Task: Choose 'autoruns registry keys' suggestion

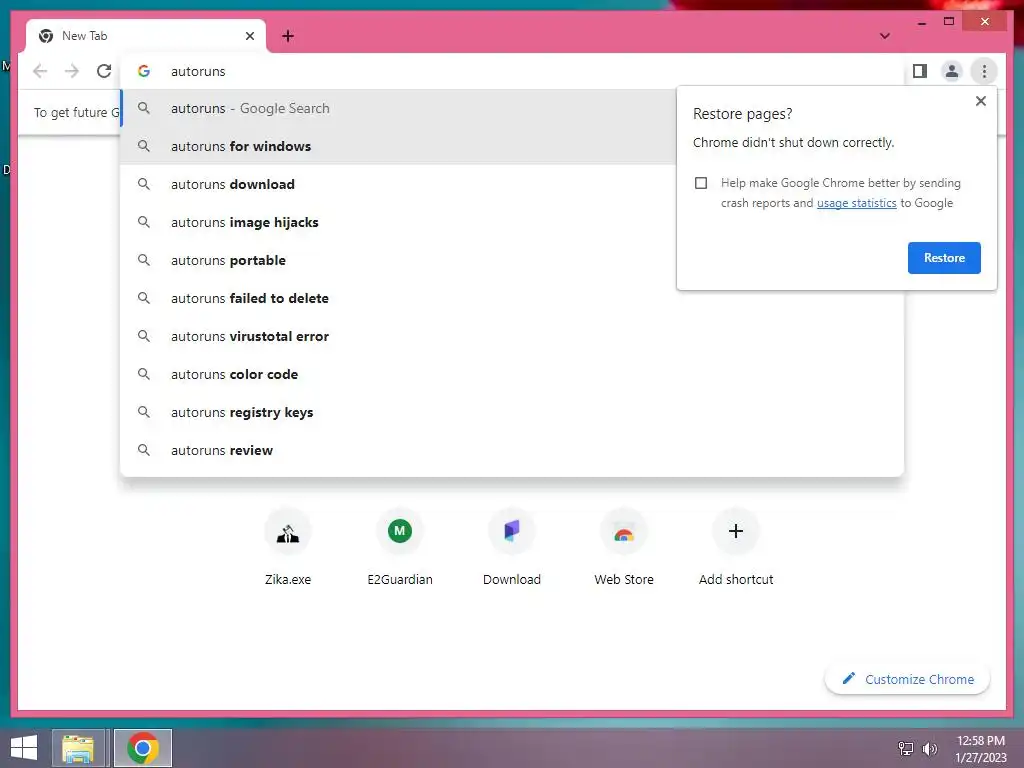Action: tap(512, 412)
